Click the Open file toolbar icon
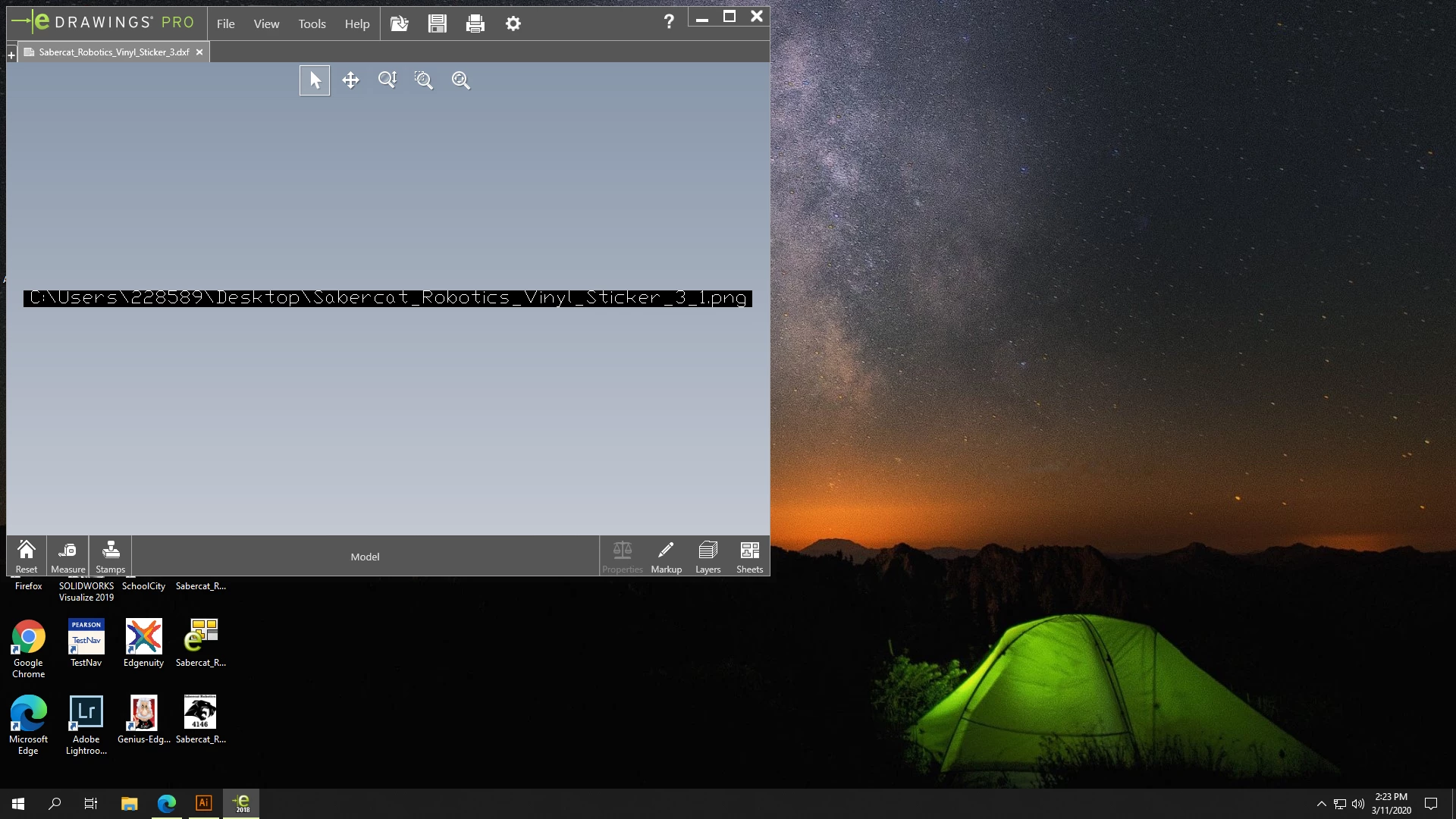The width and height of the screenshot is (1456, 819). (400, 24)
